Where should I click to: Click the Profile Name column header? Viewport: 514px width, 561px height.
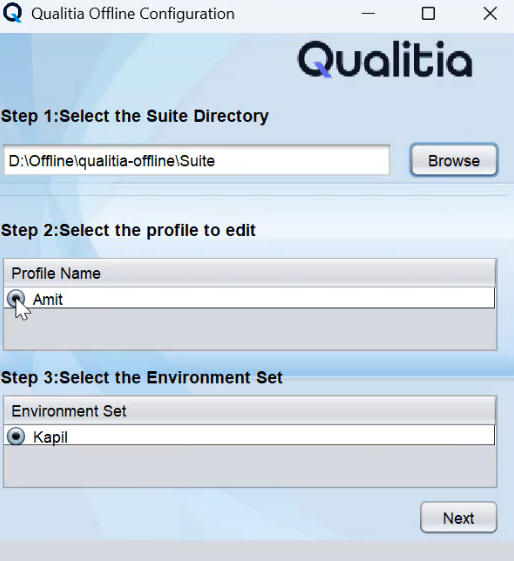pyautogui.click(x=250, y=273)
